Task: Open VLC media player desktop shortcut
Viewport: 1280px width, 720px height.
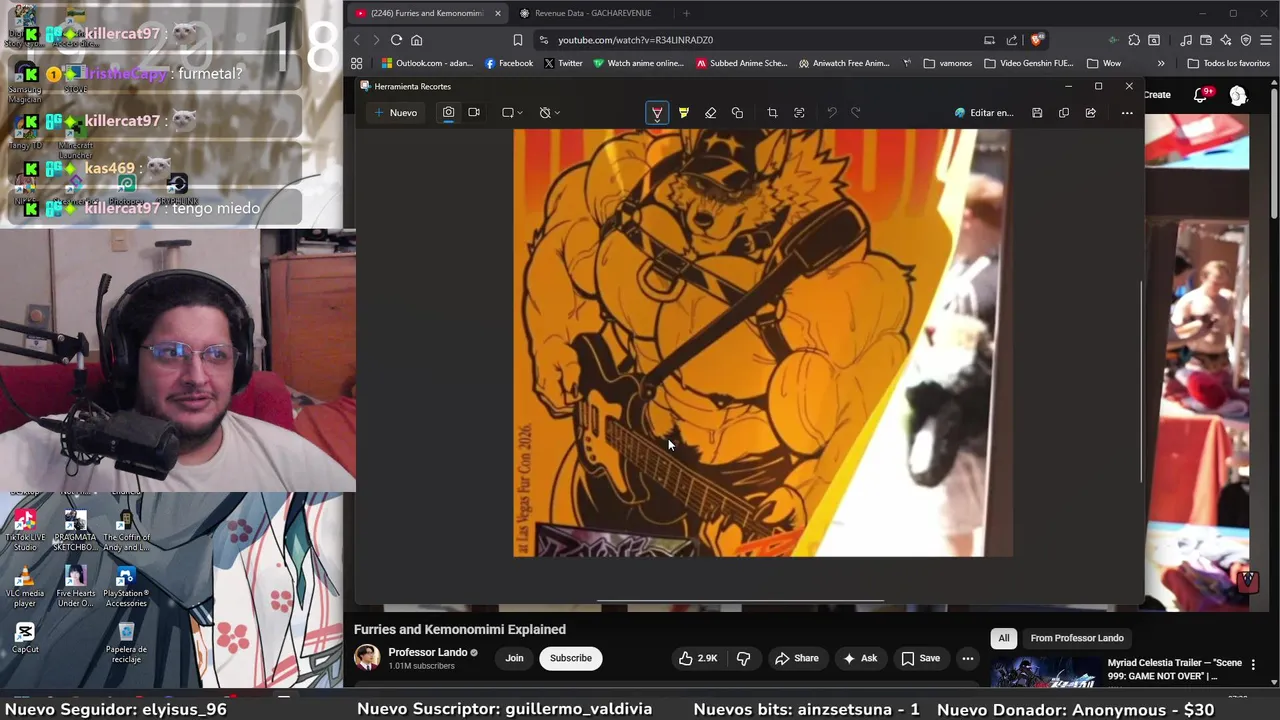Action: click(x=25, y=586)
